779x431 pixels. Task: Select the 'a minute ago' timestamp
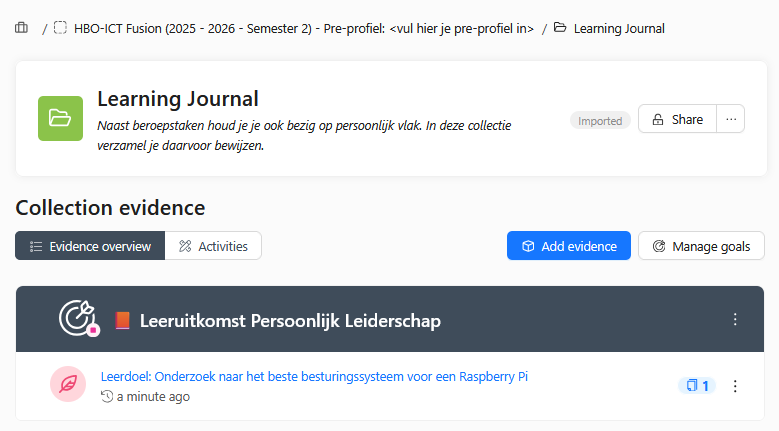click(x=153, y=397)
